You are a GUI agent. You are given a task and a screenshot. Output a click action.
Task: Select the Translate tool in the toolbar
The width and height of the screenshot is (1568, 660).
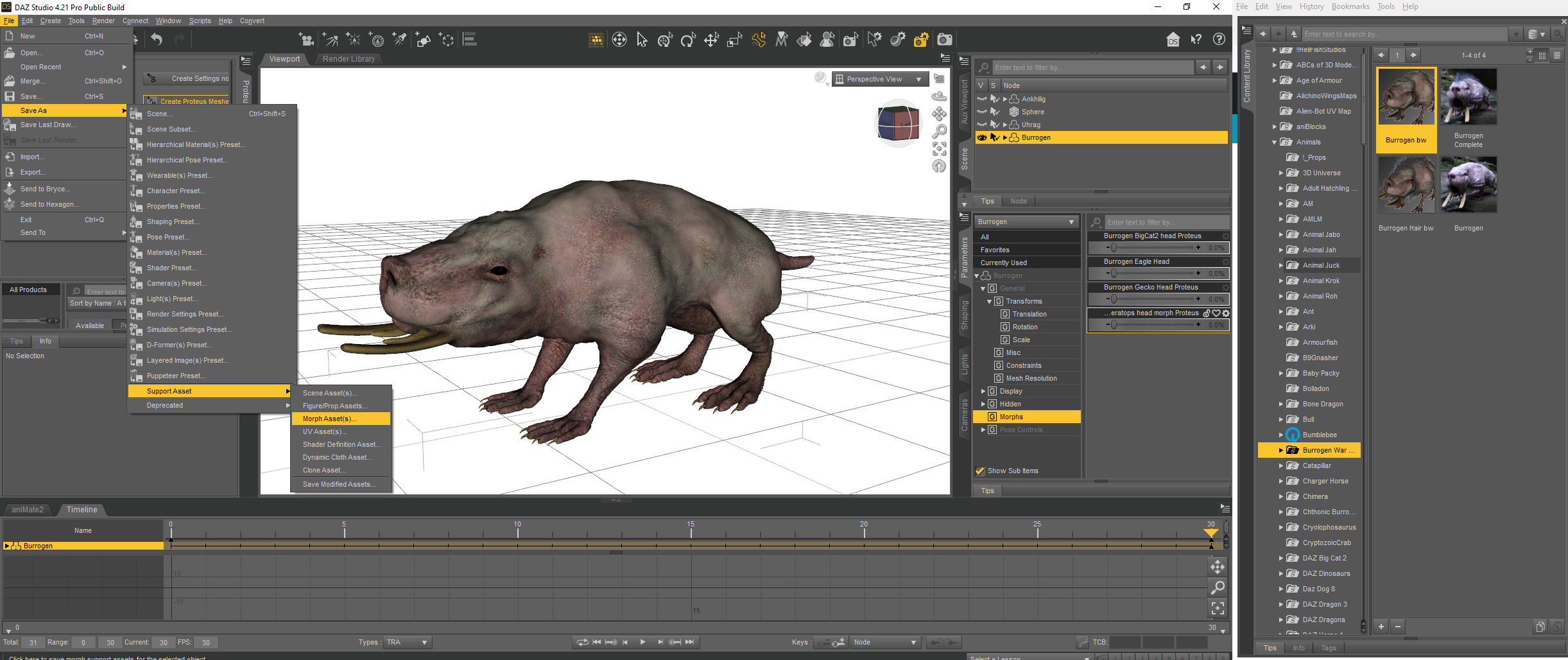click(711, 40)
